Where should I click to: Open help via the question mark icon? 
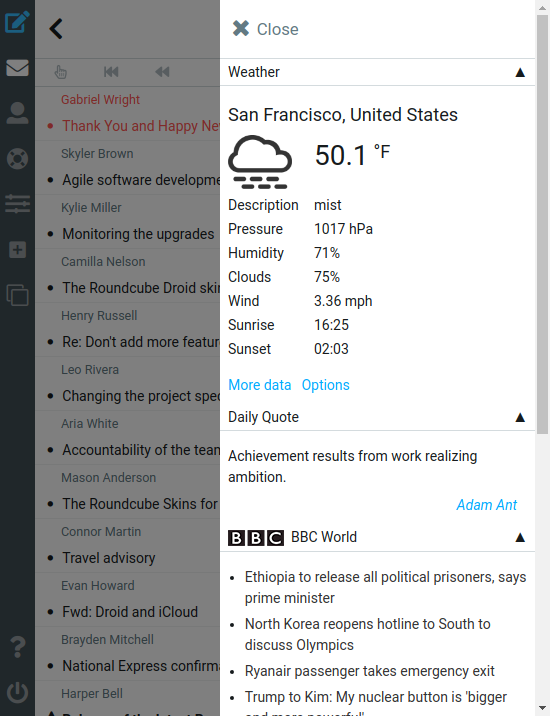17,647
